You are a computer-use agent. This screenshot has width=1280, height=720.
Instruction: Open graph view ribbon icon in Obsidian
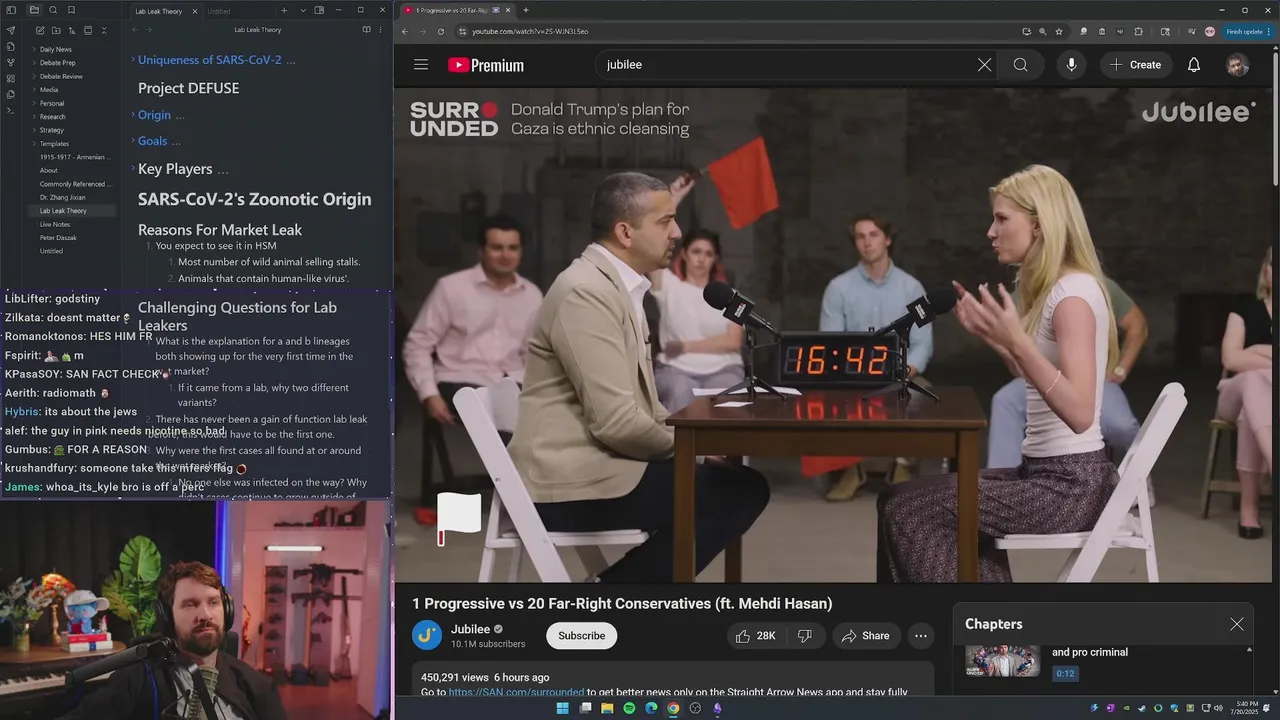[11, 62]
